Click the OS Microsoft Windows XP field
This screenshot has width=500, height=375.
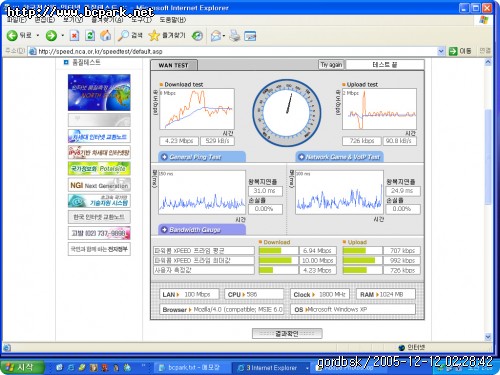[x=353, y=309]
